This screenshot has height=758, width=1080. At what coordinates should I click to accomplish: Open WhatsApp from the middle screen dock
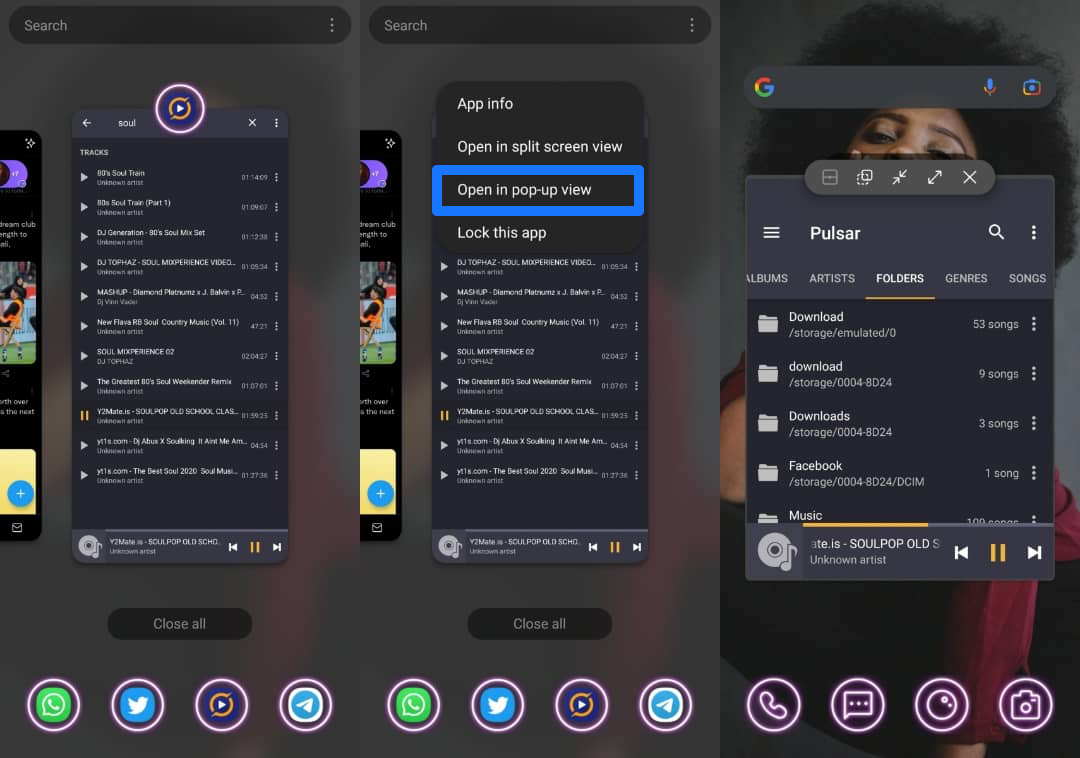tap(413, 705)
